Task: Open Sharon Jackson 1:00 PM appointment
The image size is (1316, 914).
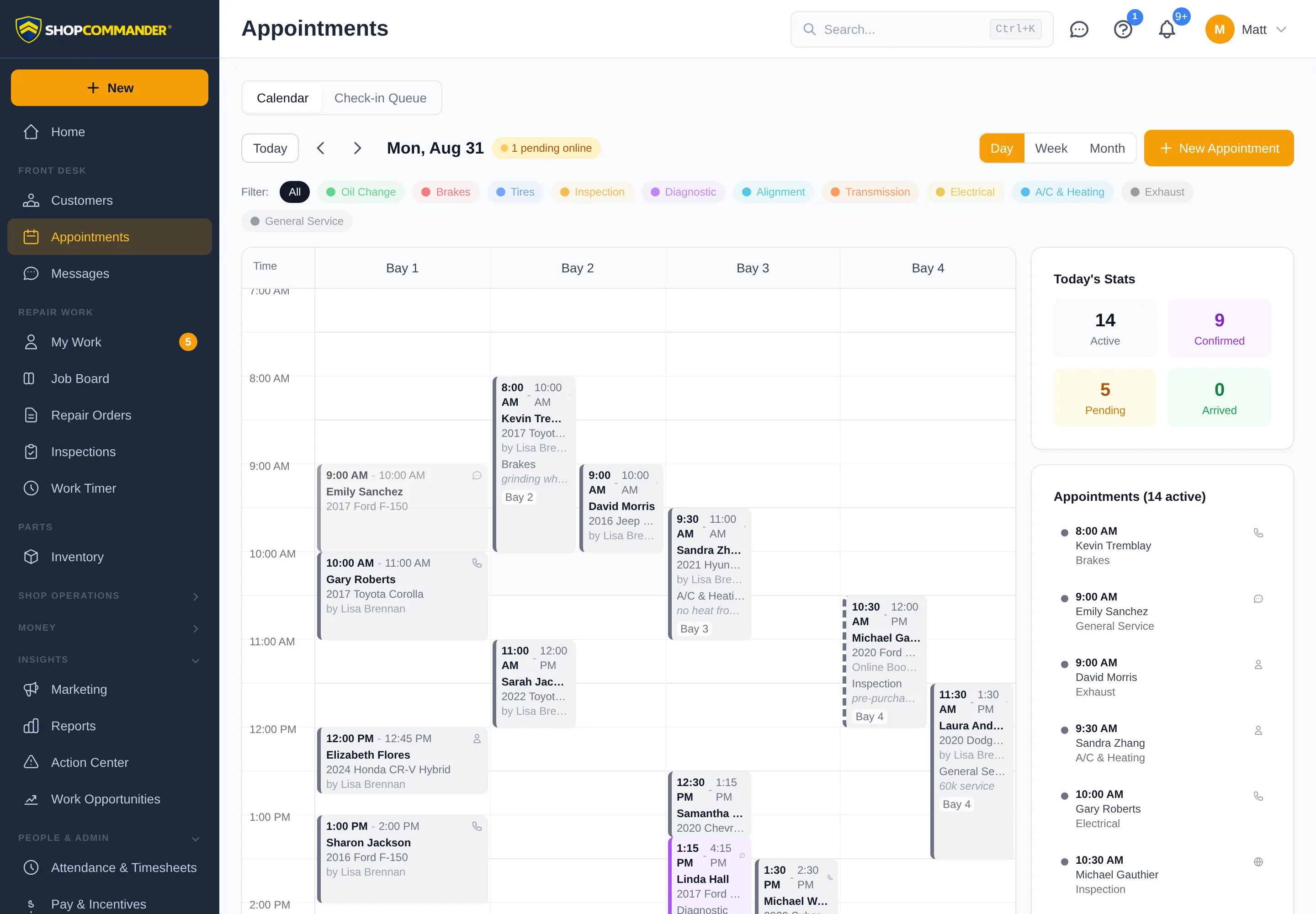Action: point(403,859)
